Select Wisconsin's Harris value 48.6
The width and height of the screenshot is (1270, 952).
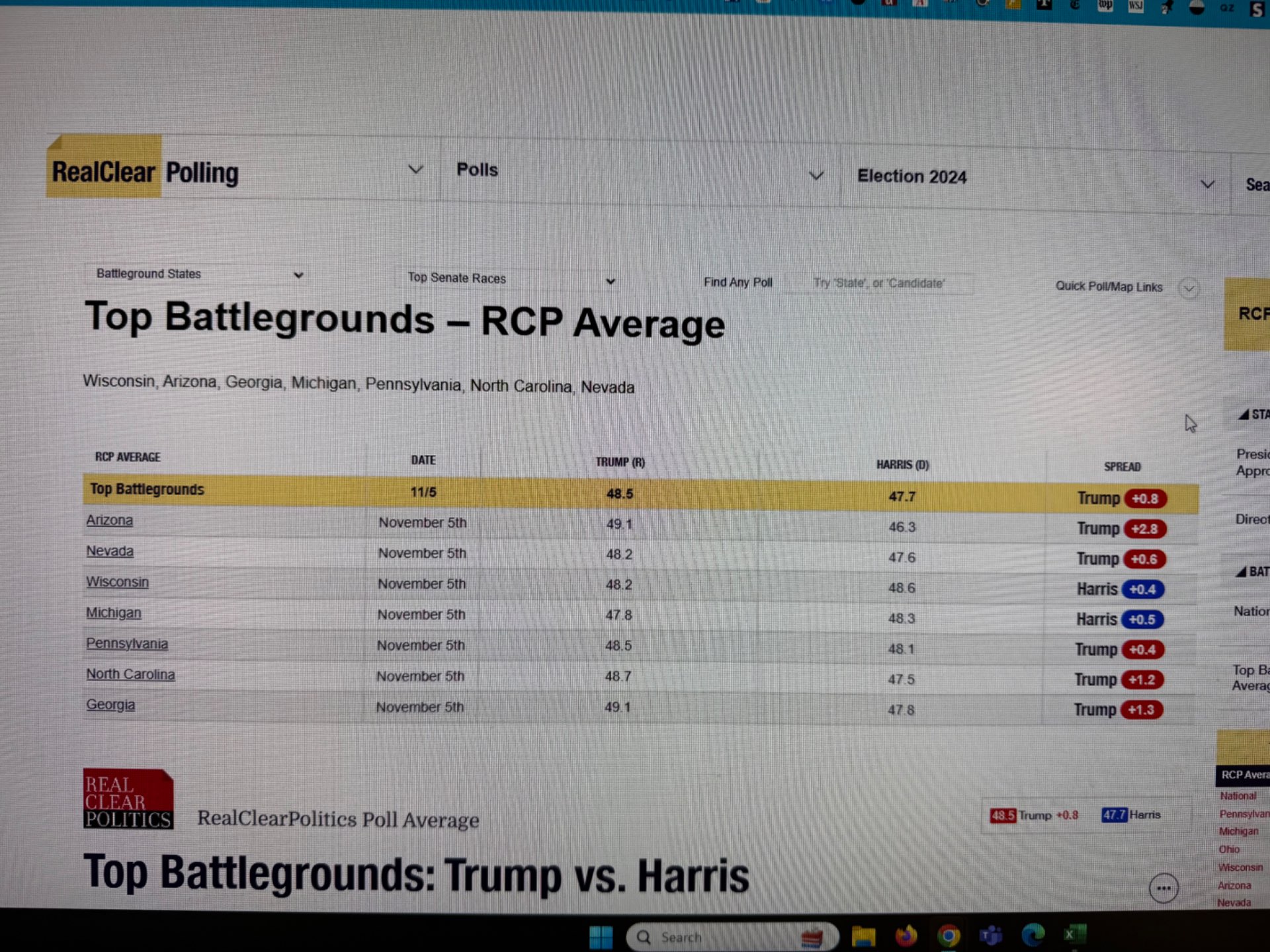[902, 588]
